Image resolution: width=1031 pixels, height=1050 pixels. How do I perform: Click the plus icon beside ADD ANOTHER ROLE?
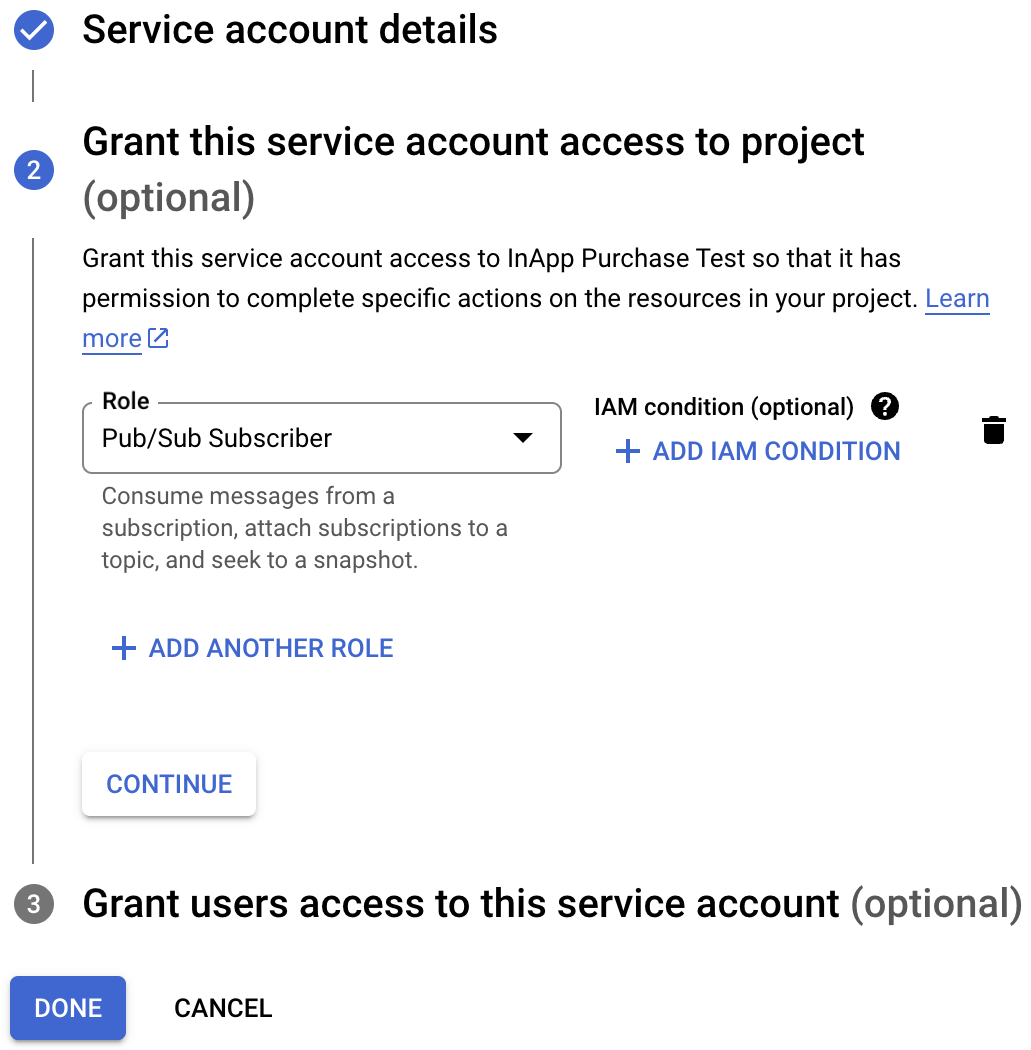click(x=123, y=649)
